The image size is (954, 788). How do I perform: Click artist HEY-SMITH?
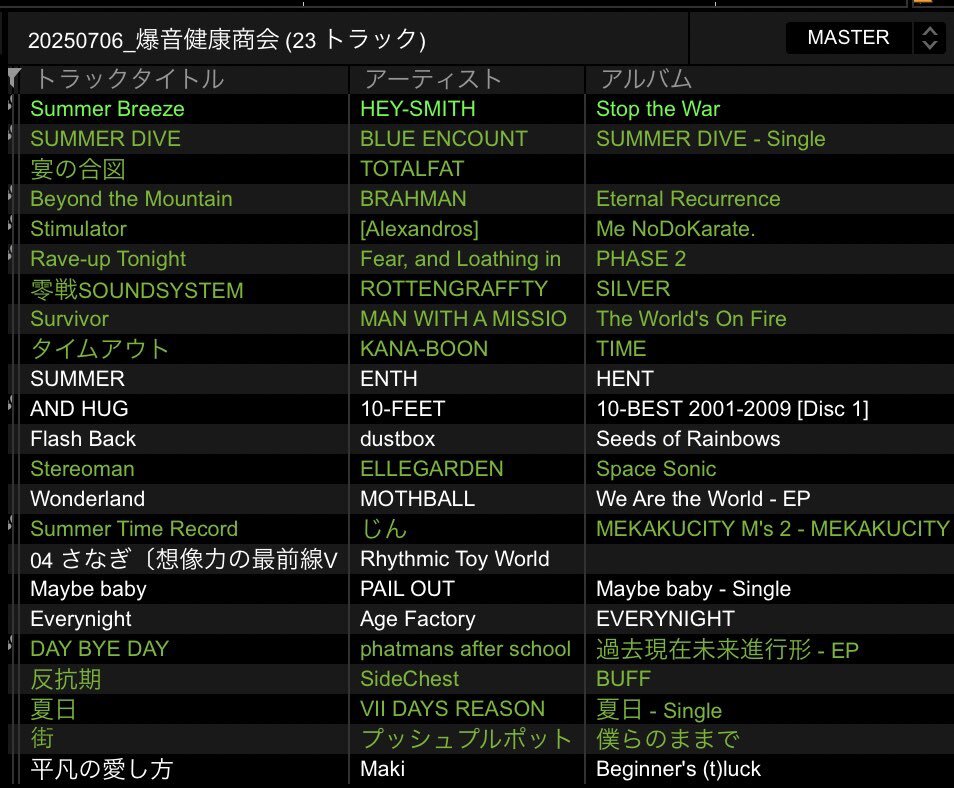[x=417, y=109]
